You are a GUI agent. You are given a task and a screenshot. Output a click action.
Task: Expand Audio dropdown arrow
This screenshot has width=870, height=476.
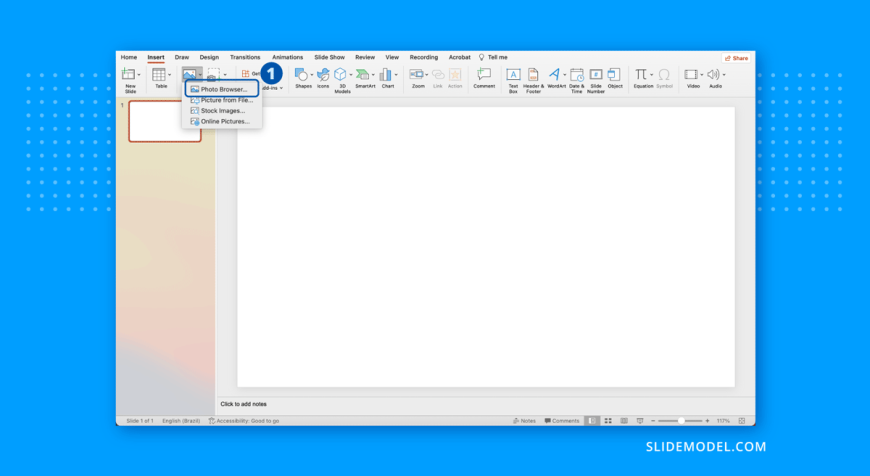(724, 75)
